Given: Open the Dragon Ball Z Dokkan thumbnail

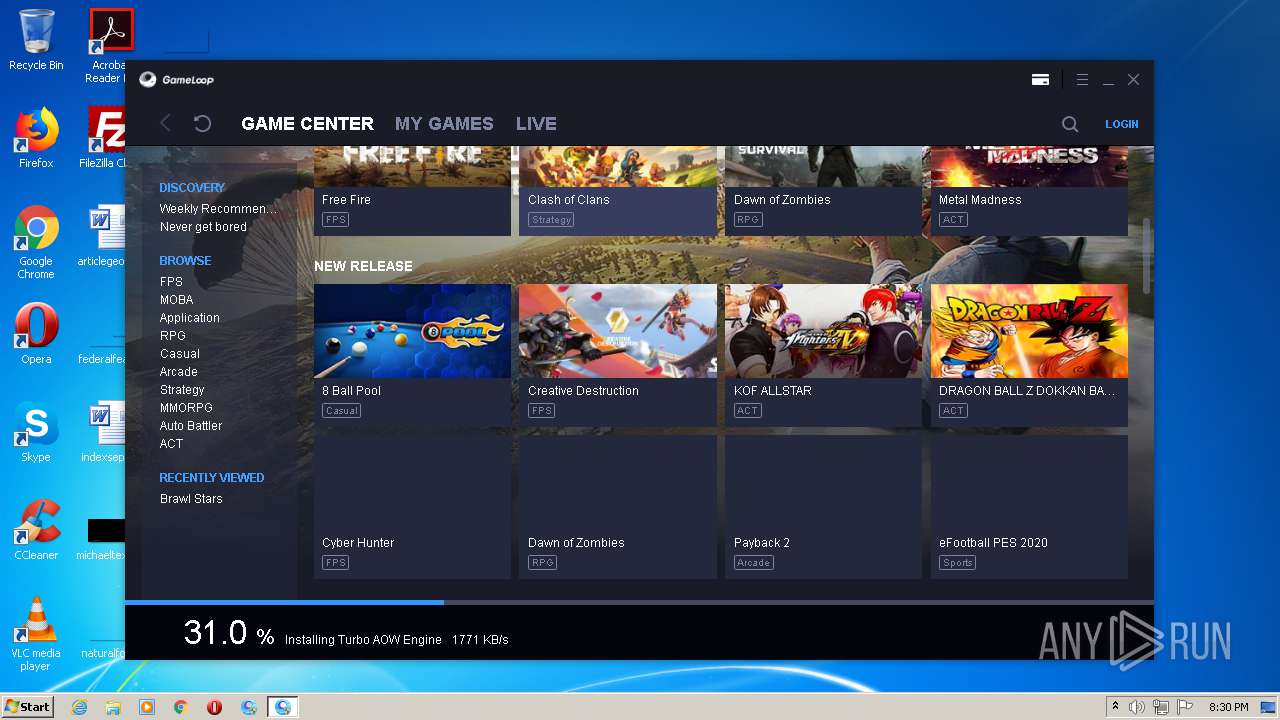Looking at the screenshot, I should coord(1029,331).
